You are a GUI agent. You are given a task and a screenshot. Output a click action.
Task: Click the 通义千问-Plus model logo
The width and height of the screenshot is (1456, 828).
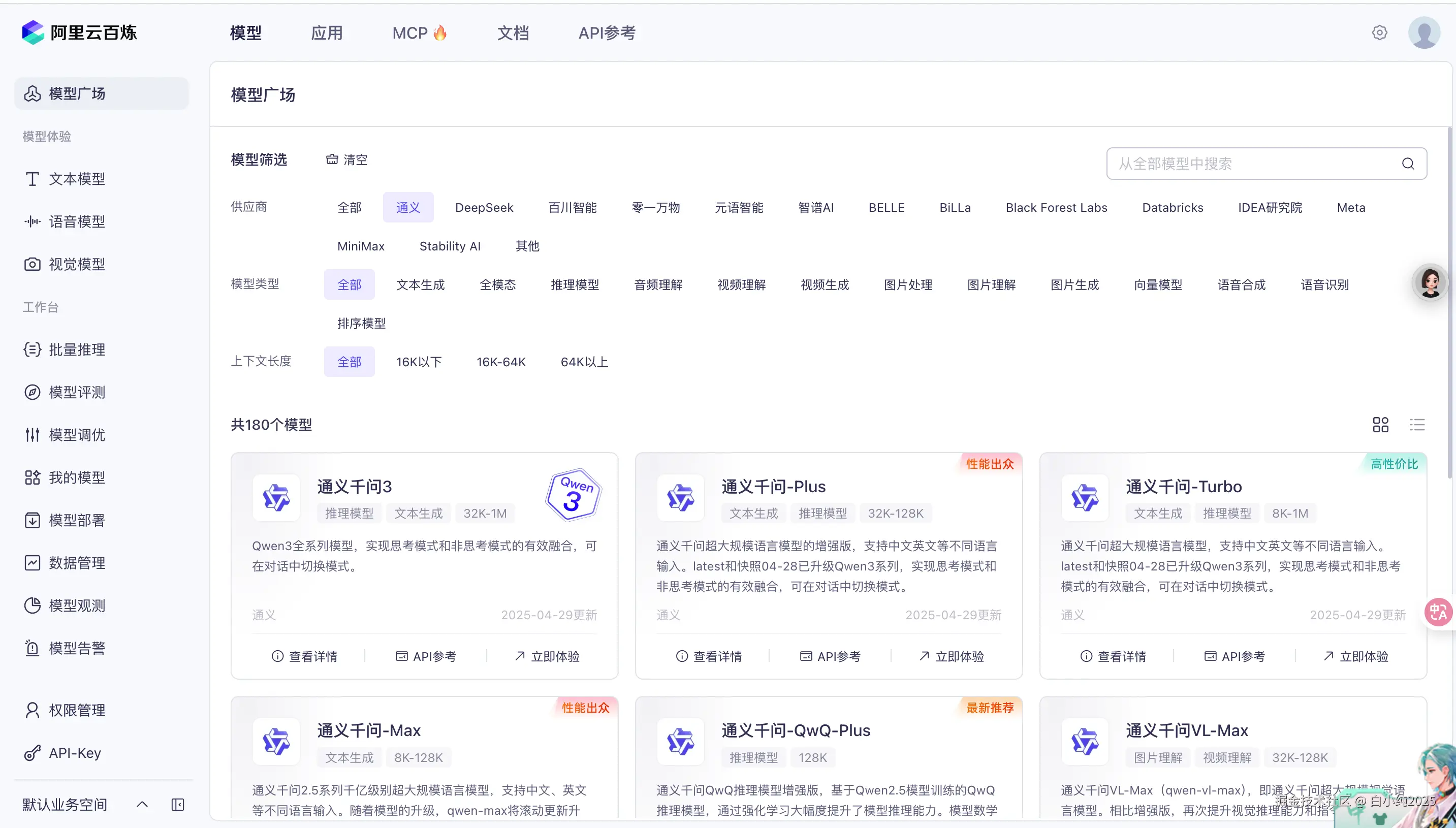click(681, 498)
